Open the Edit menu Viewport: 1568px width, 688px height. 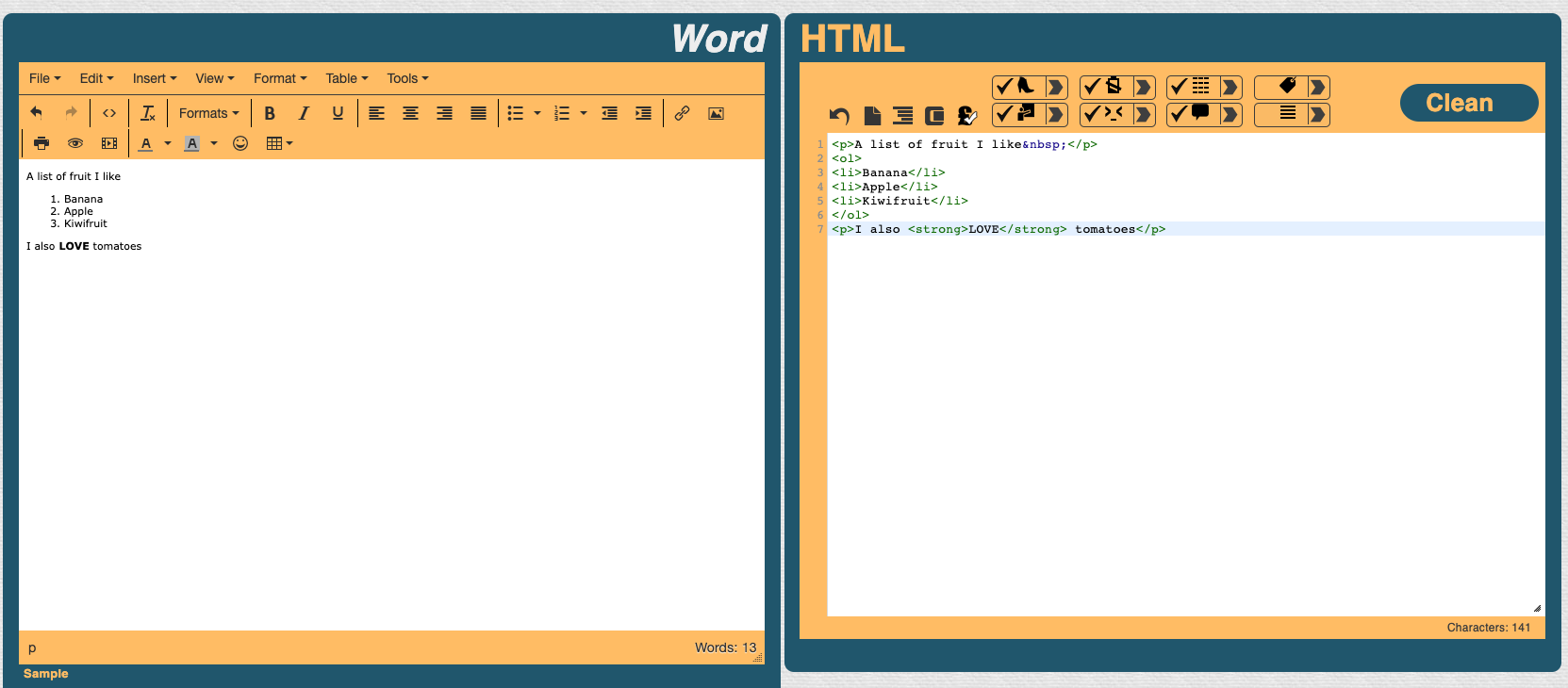coord(96,78)
